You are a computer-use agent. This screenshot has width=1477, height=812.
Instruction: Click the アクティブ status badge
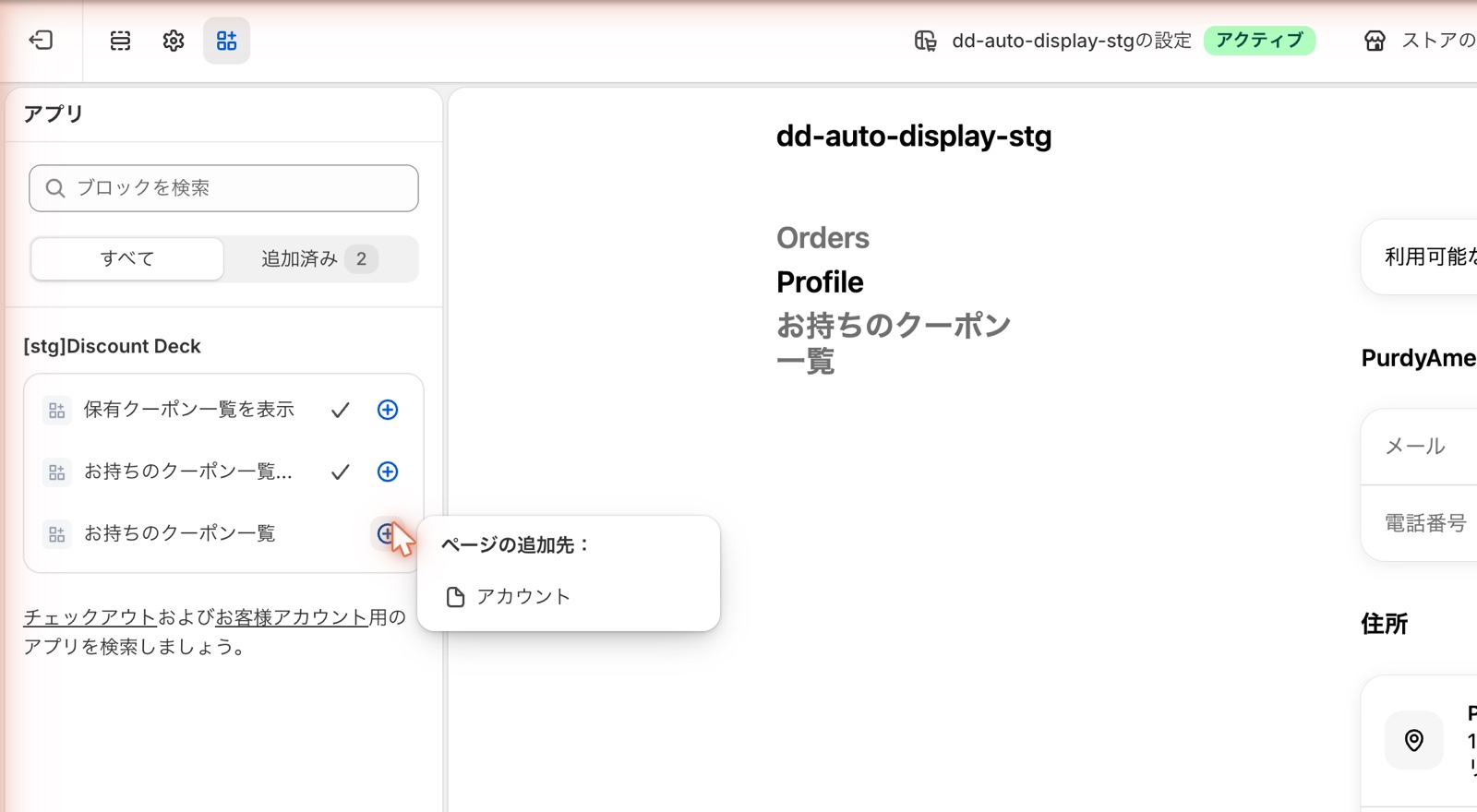(x=1259, y=41)
